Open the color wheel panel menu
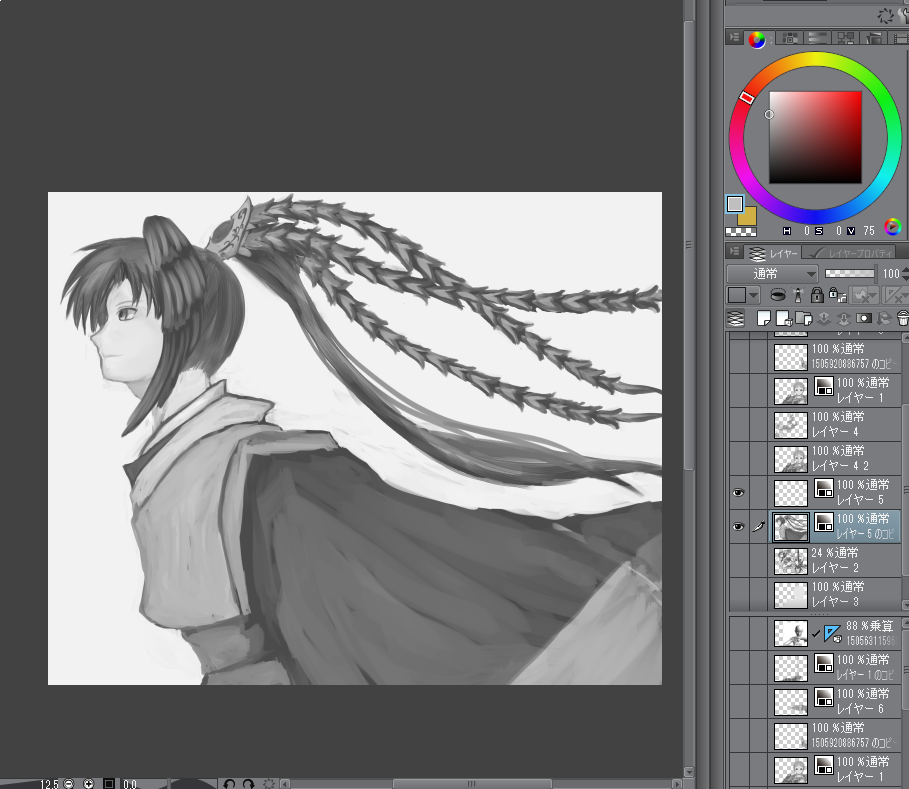The width and height of the screenshot is (909, 789). 734,39
